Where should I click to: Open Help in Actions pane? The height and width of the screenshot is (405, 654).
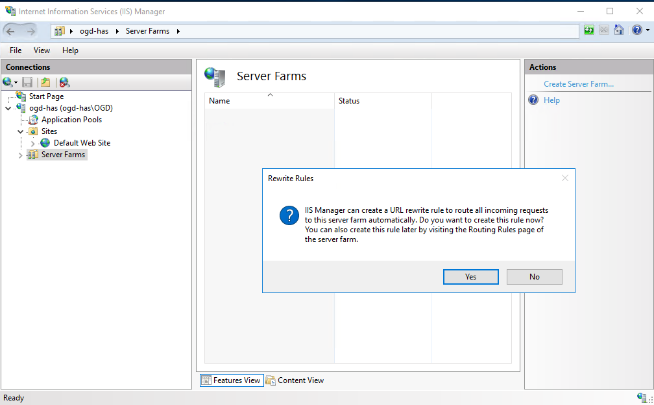pyautogui.click(x=551, y=101)
